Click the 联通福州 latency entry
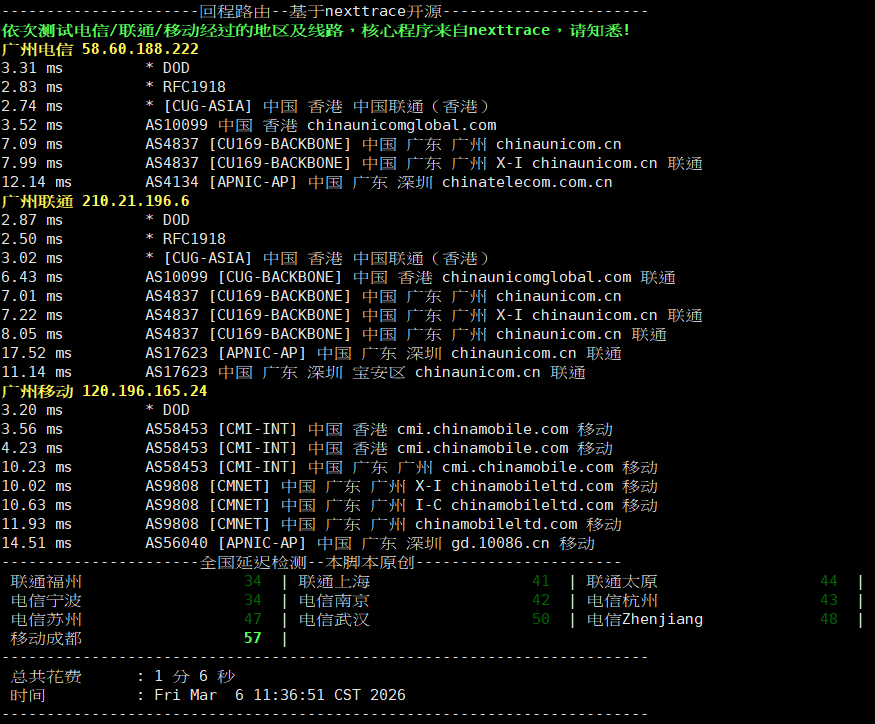Image resolution: width=875 pixels, height=724 pixels. click(x=46, y=581)
